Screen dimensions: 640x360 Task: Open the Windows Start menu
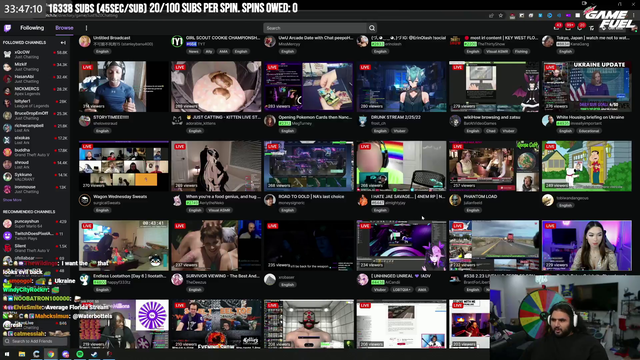[7, 354]
